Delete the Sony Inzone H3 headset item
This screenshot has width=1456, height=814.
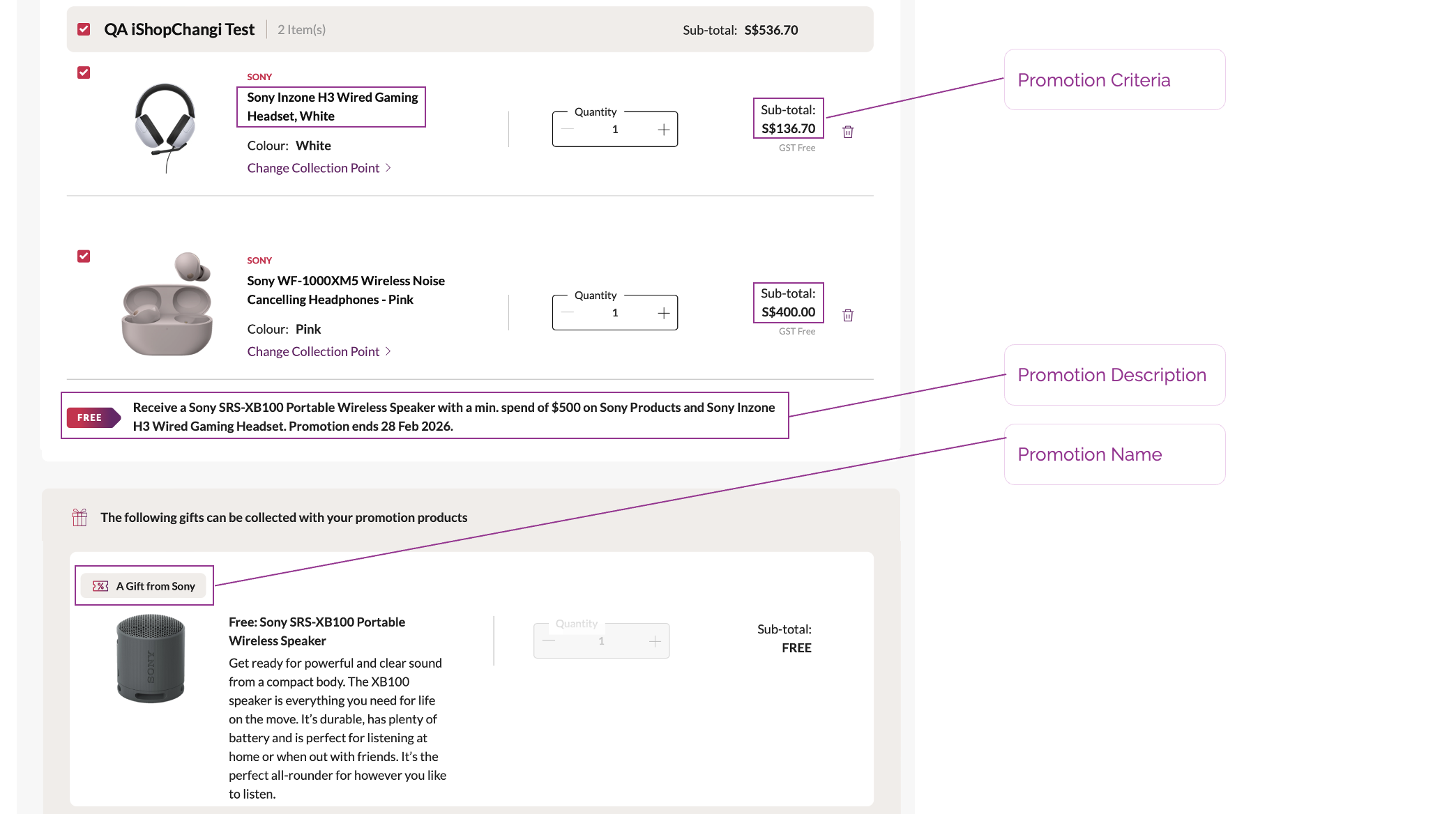tap(848, 132)
